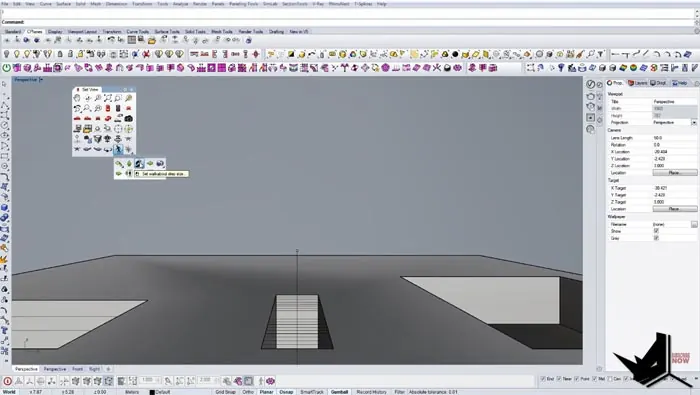700x395 pixels.
Task: Toggle the Mid osnap checkbox
Action: pyautogui.click(x=595, y=378)
